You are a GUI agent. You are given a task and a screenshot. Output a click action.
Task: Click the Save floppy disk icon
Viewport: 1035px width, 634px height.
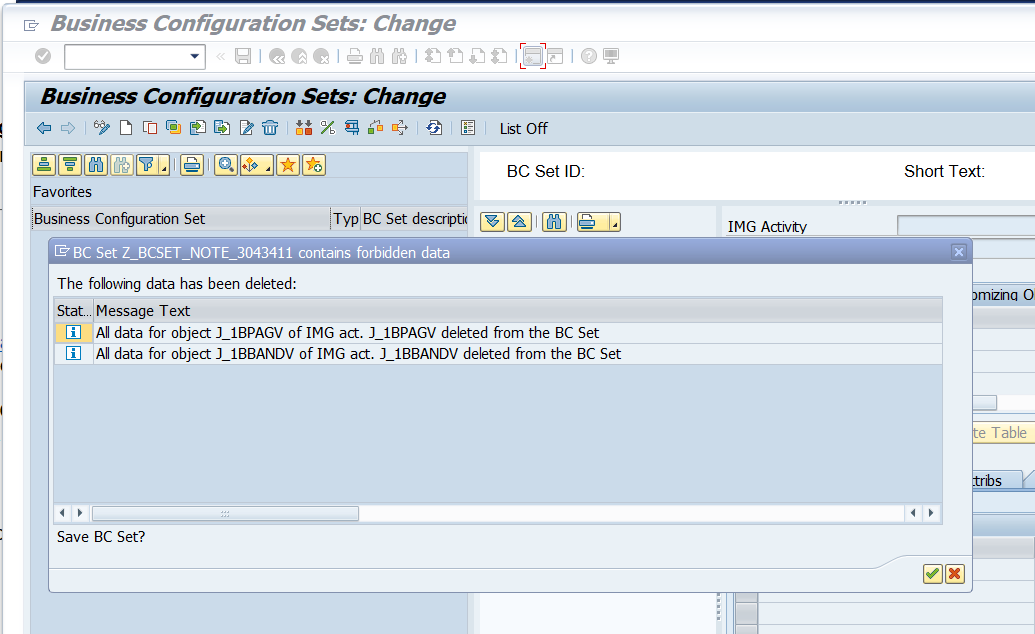coord(243,56)
